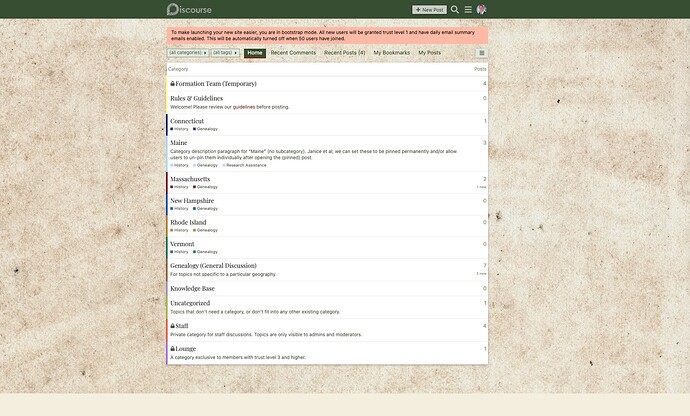
Task: Open Rhode Island Genealogy subcategory
Action: point(206,230)
